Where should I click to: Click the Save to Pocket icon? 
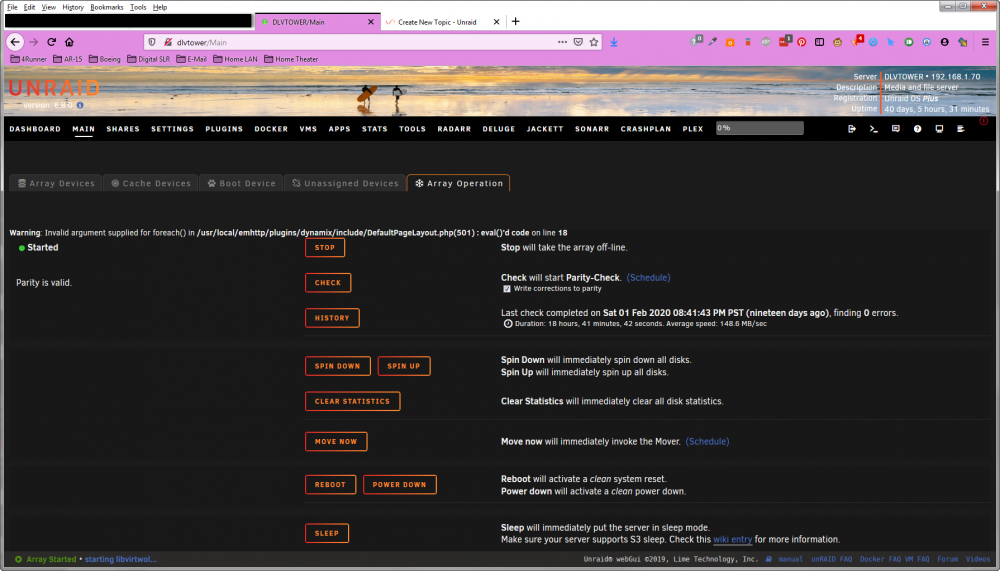pos(578,42)
